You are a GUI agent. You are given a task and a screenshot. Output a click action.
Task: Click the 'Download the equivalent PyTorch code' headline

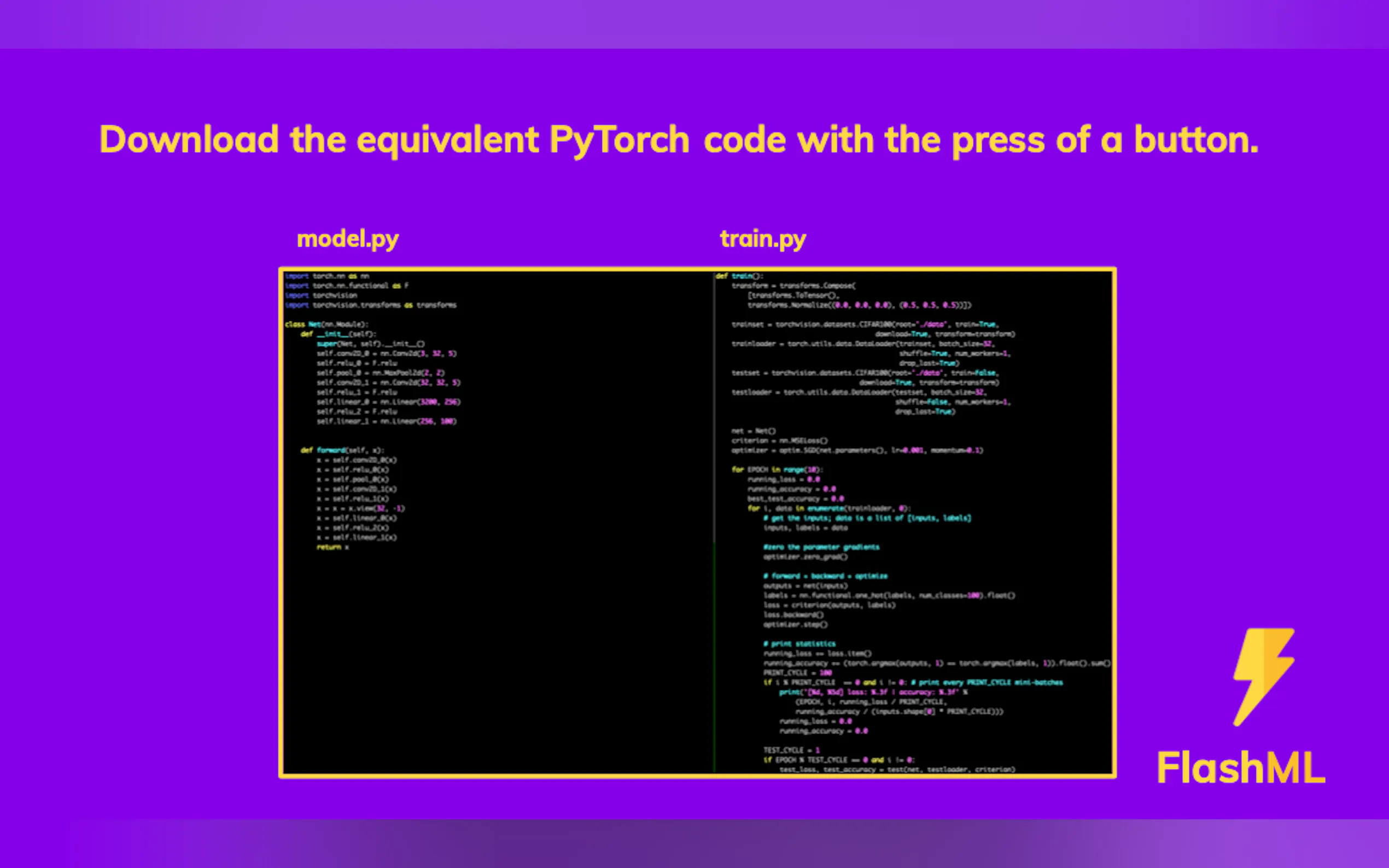pos(678,139)
